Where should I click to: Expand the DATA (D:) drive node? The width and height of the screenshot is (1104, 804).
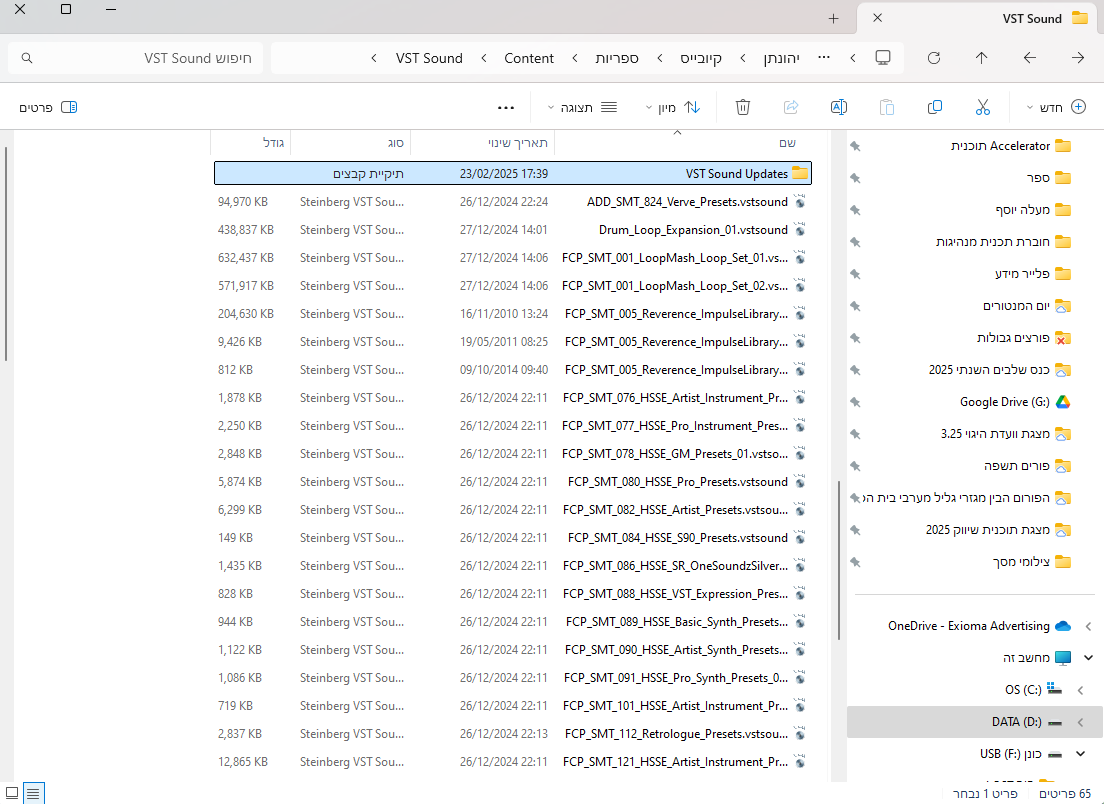[x=1081, y=722]
